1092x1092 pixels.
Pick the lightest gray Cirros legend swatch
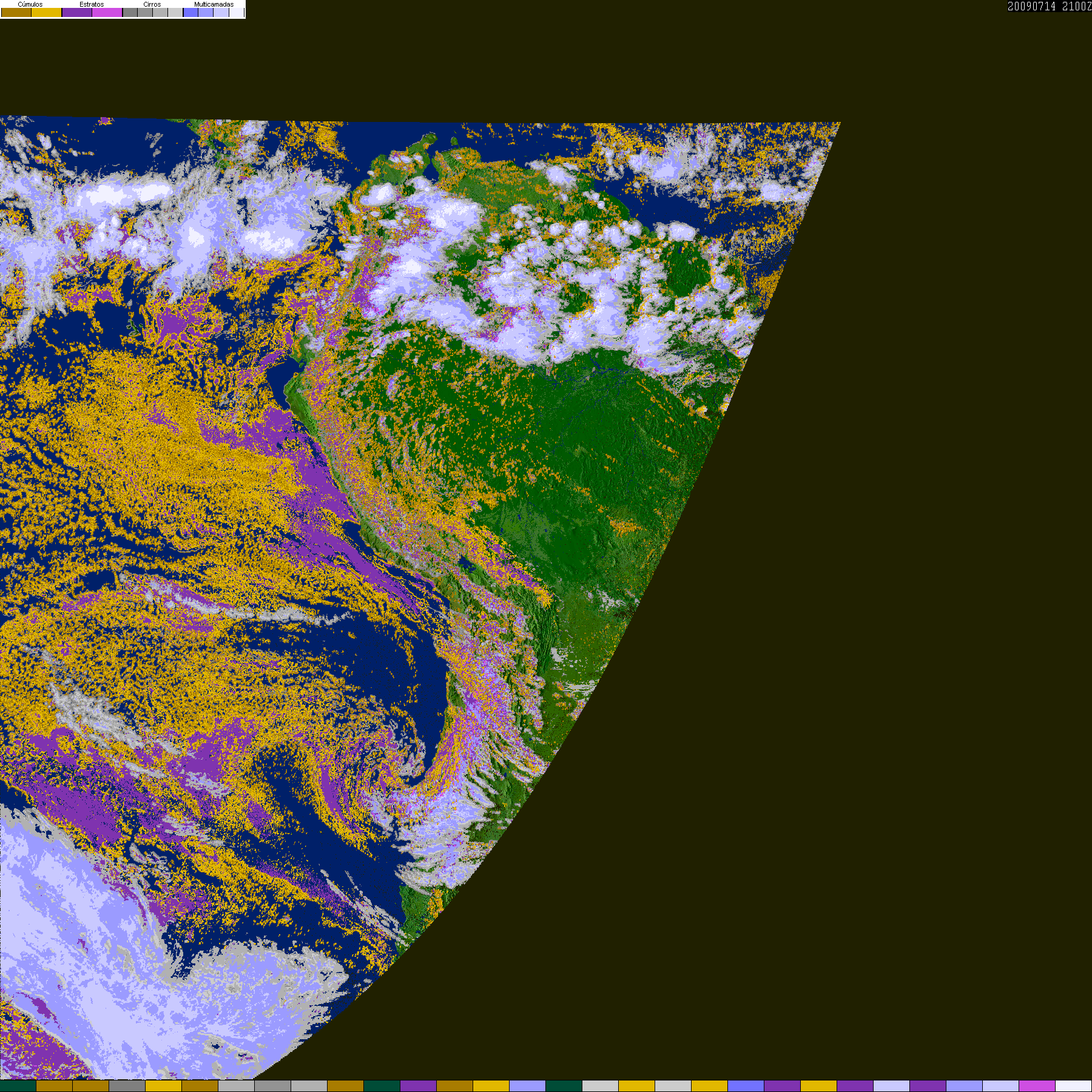click(x=175, y=12)
